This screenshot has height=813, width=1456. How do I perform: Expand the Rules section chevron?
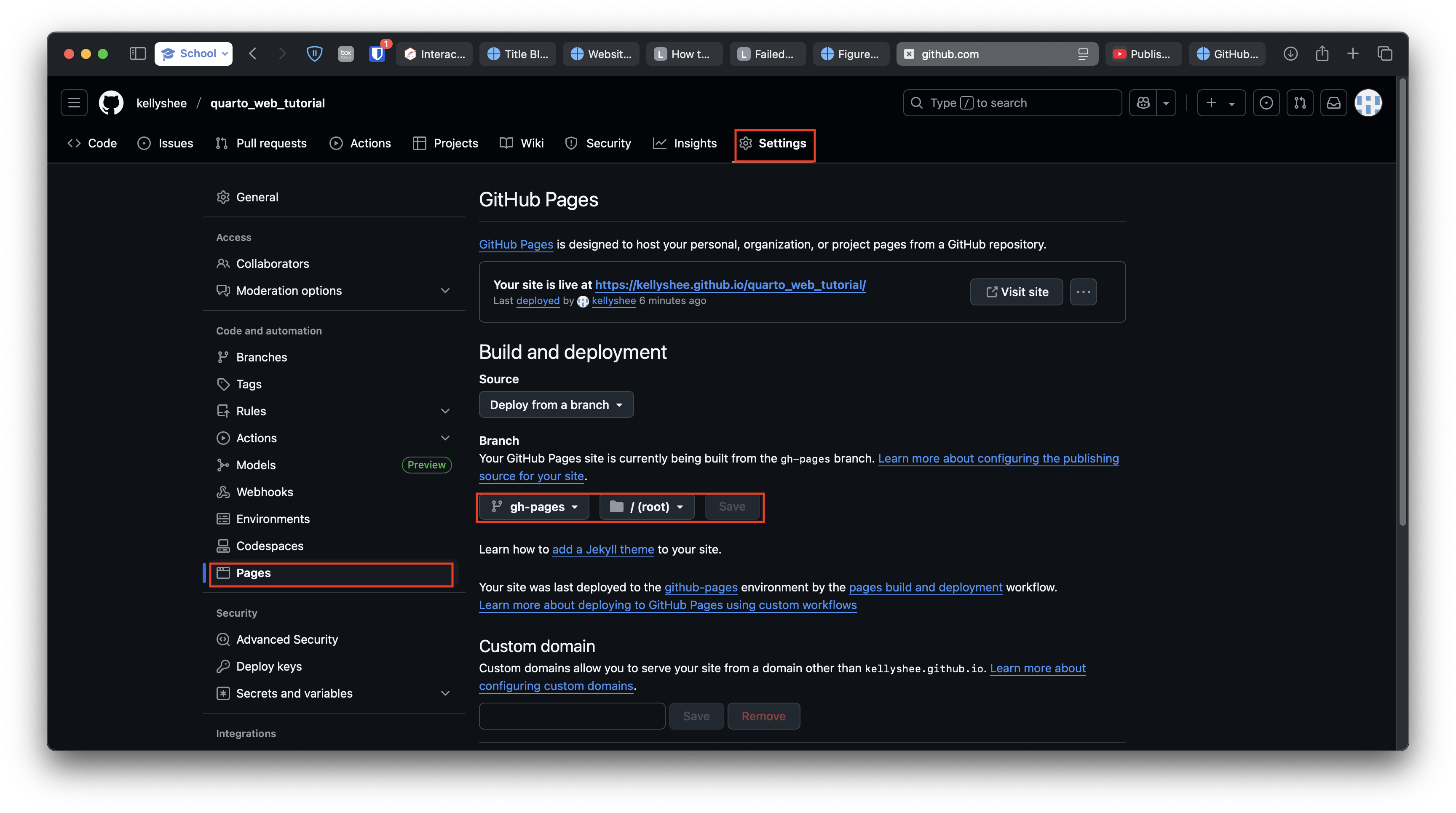point(445,411)
